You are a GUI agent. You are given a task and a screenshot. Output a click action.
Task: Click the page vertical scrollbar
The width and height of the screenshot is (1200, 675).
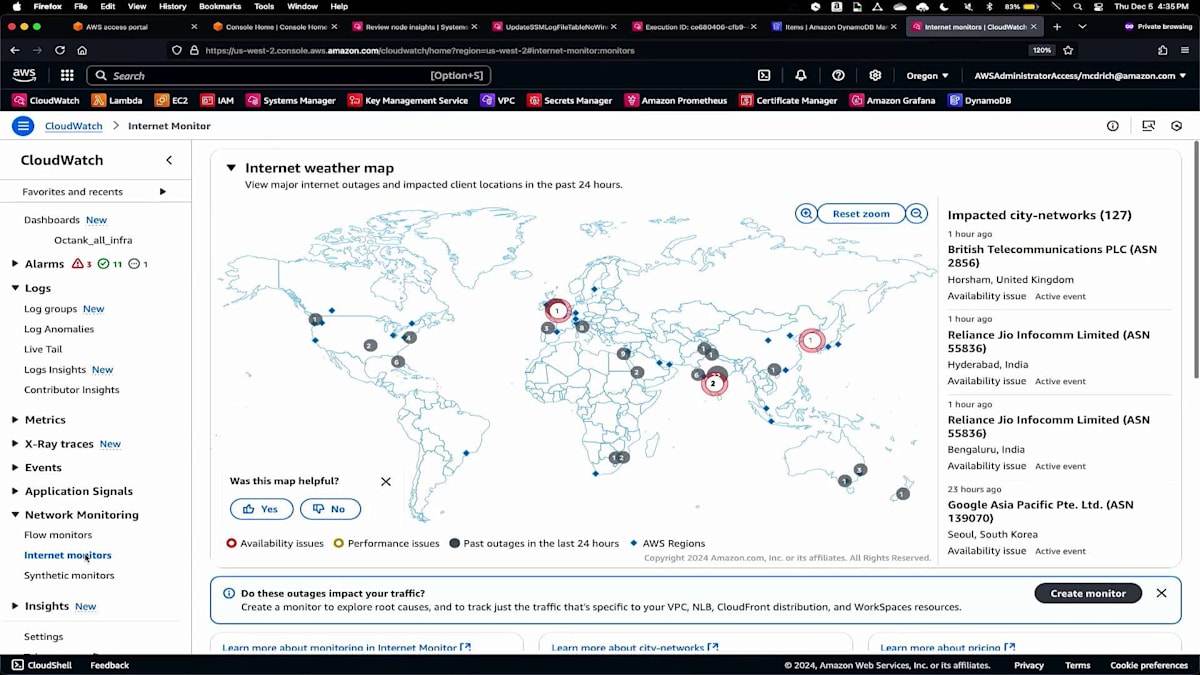(1196, 260)
